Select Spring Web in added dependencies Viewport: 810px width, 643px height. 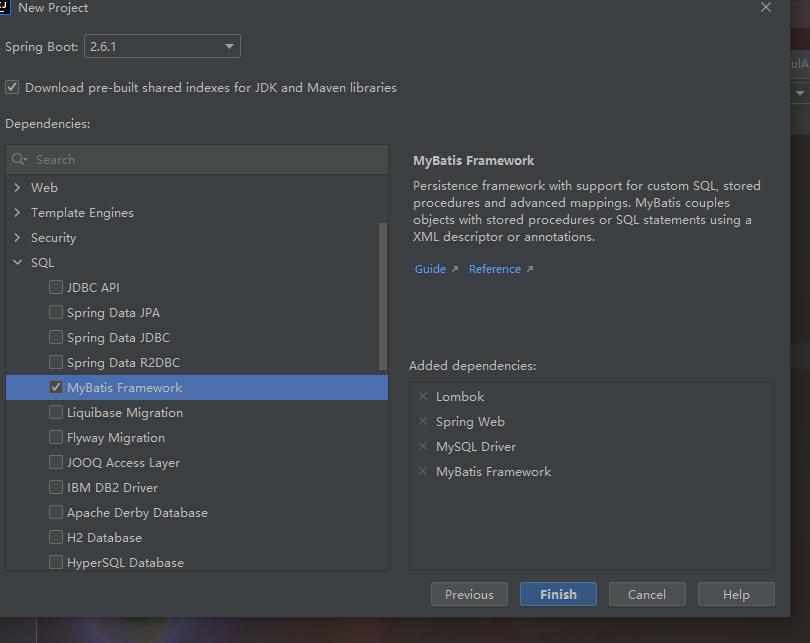pyautogui.click(x=470, y=422)
